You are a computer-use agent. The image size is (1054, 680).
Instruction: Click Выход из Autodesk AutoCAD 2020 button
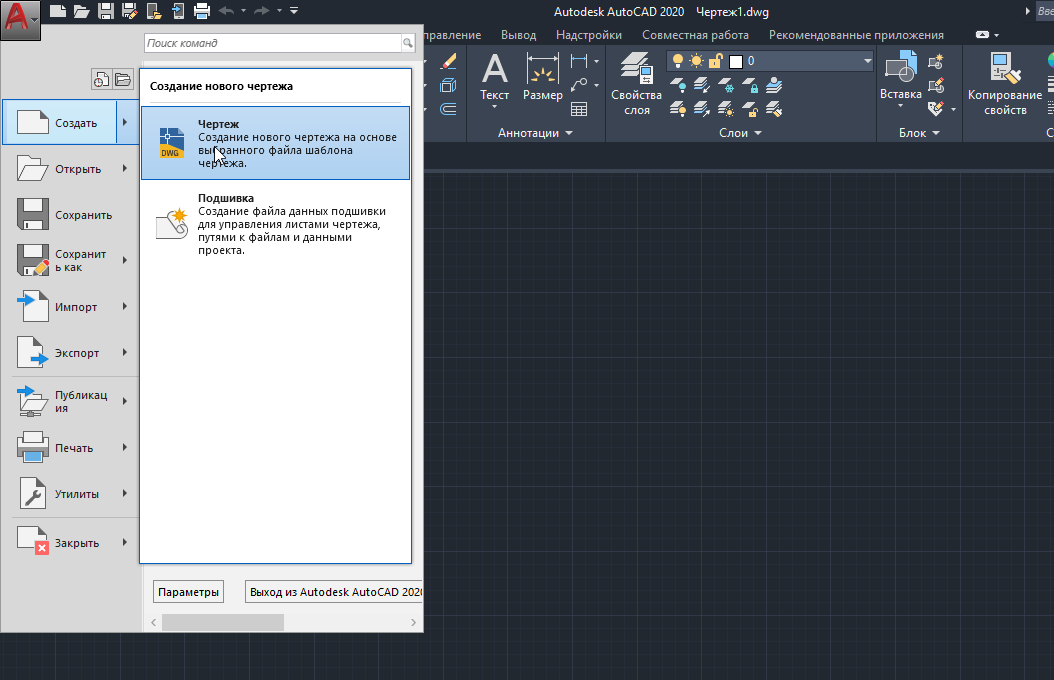pyautogui.click(x=334, y=592)
